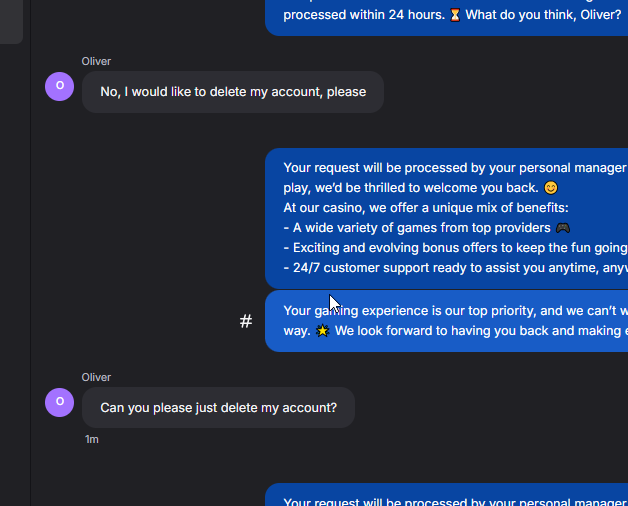Click Oliver's avatar beside "Can you please just delete"
The width and height of the screenshot is (628, 506).
click(60, 402)
